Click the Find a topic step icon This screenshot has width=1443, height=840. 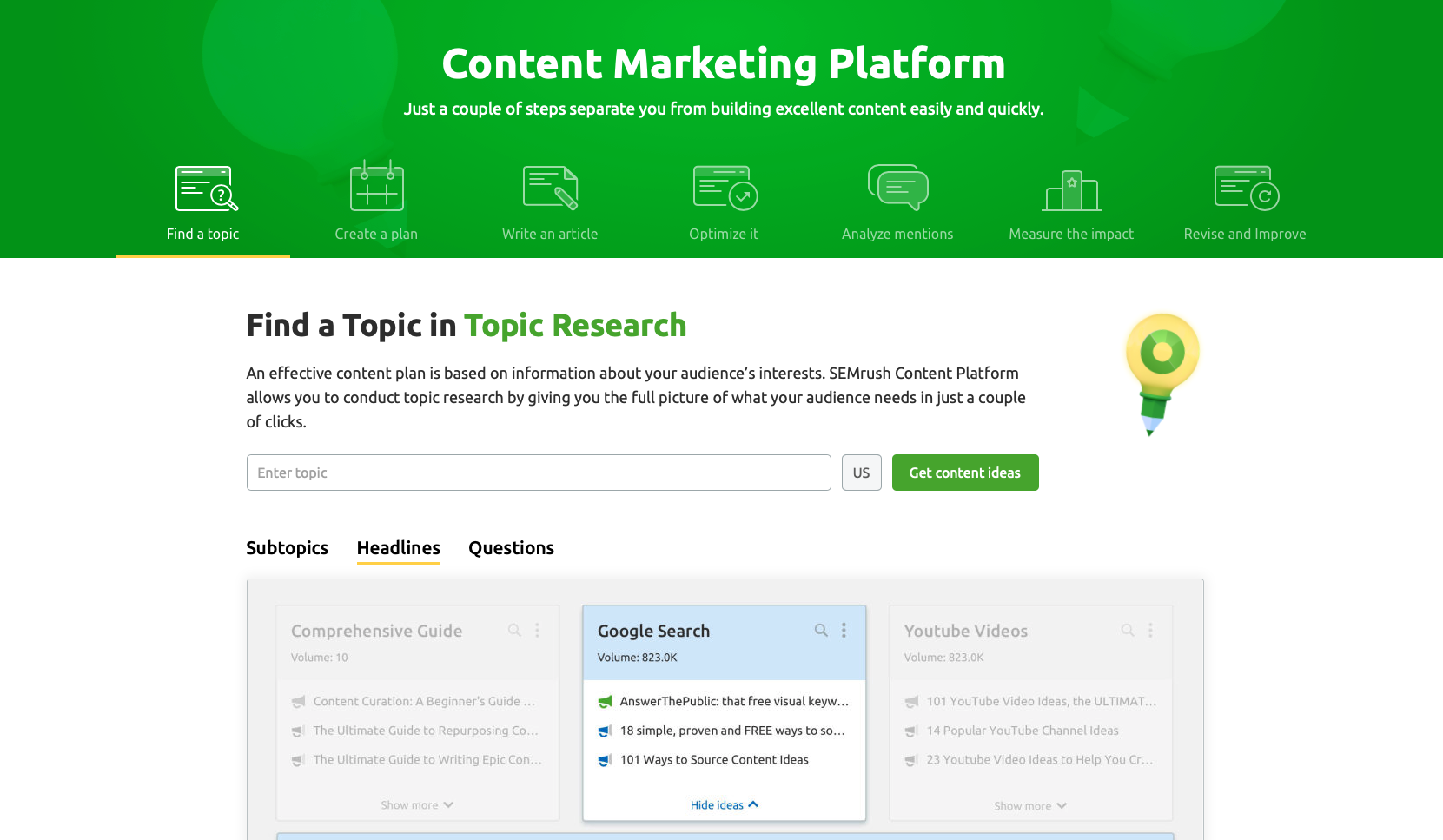[x=207, y=189]
